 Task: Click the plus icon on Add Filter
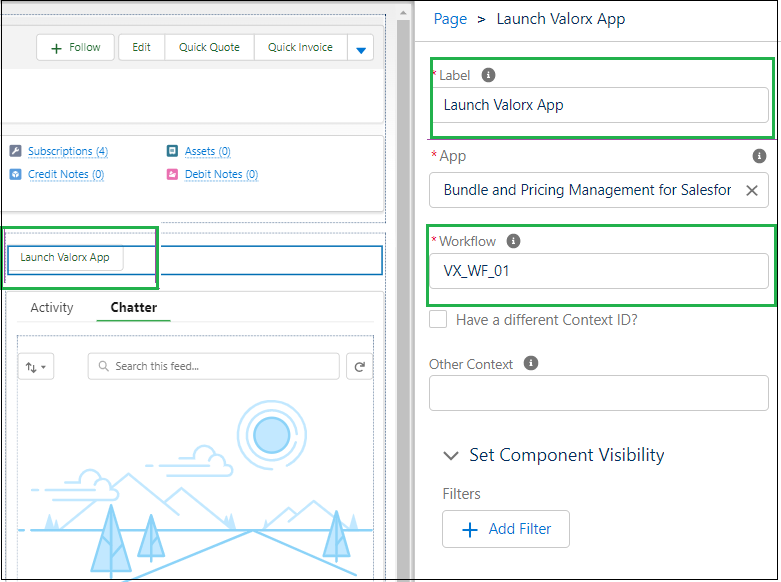point(470,529)
